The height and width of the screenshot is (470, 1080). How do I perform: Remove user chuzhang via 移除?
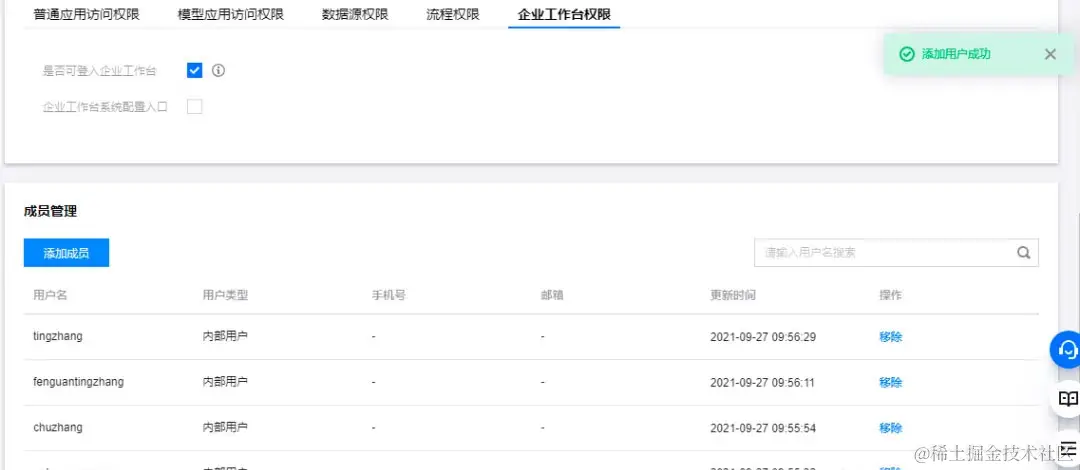coord(891,428)
